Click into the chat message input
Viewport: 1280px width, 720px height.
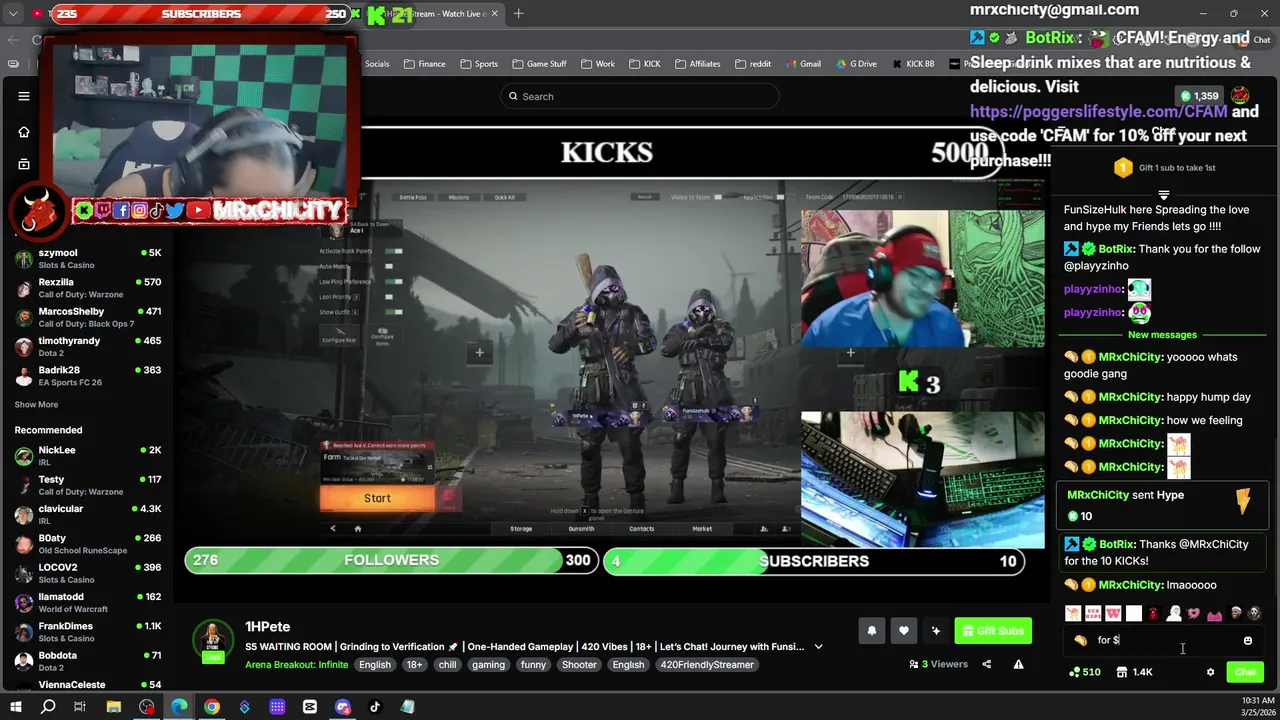1165,640
